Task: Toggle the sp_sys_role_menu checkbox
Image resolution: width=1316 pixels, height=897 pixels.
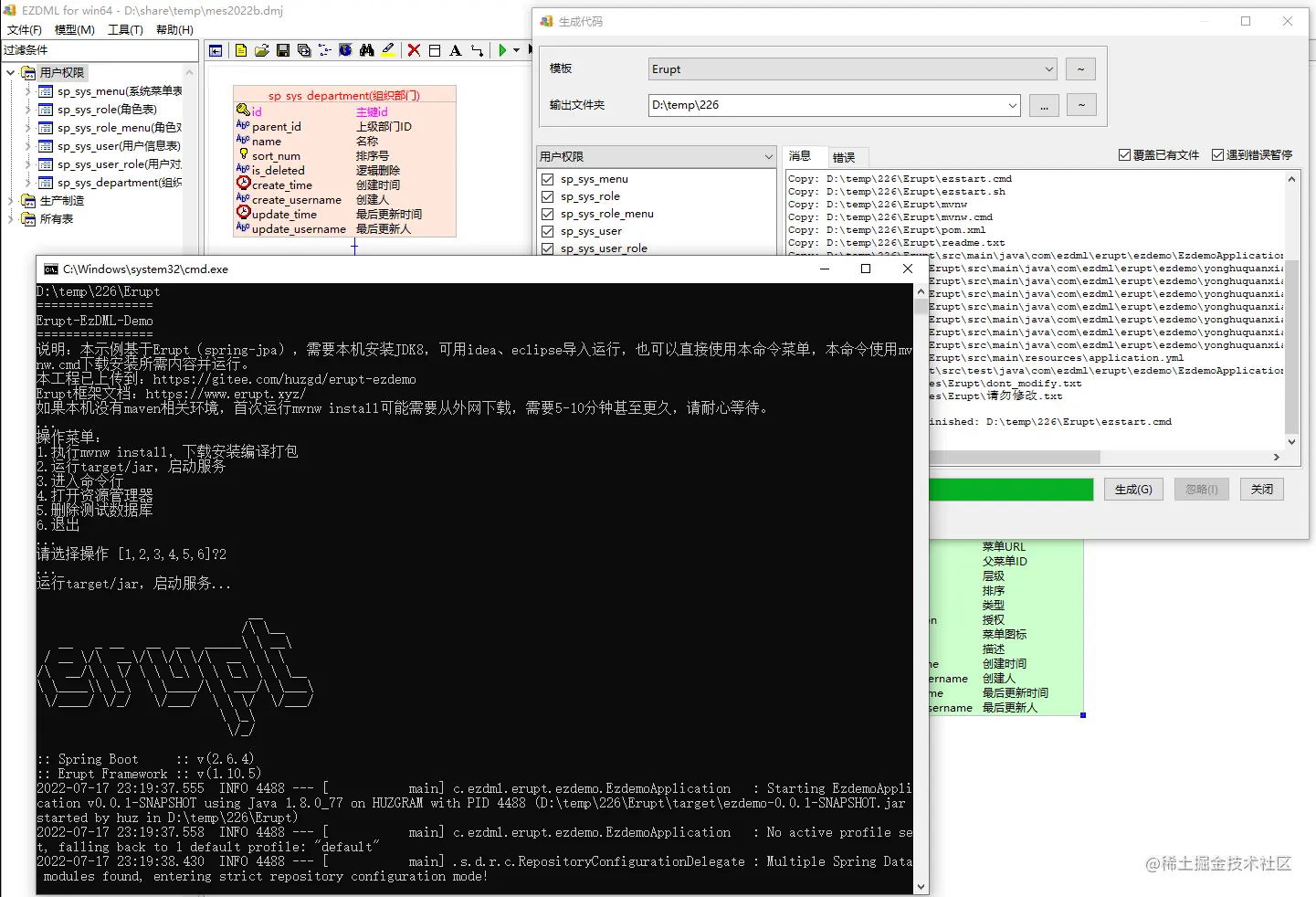Action: pos(548,214)
